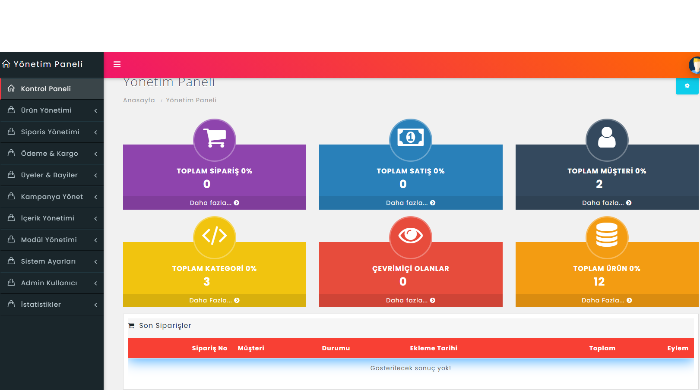Click the bag icon beside Sipariş Yönetimi
Image resolution: width=700 pixels, height=390 pixels.
click(11, 131)
